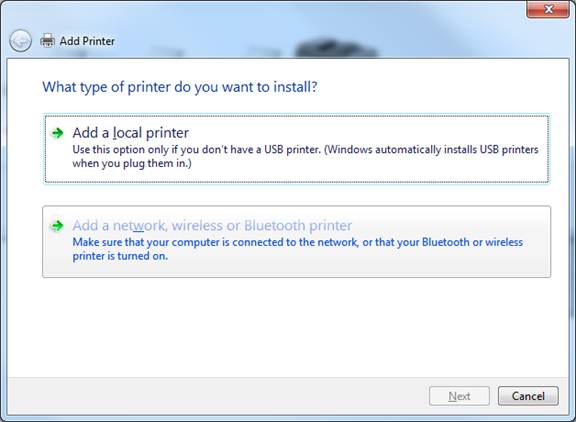Viewport: 576px width, 422px height.
Task: Click the green arrow beside local printer
Action: 57,133
